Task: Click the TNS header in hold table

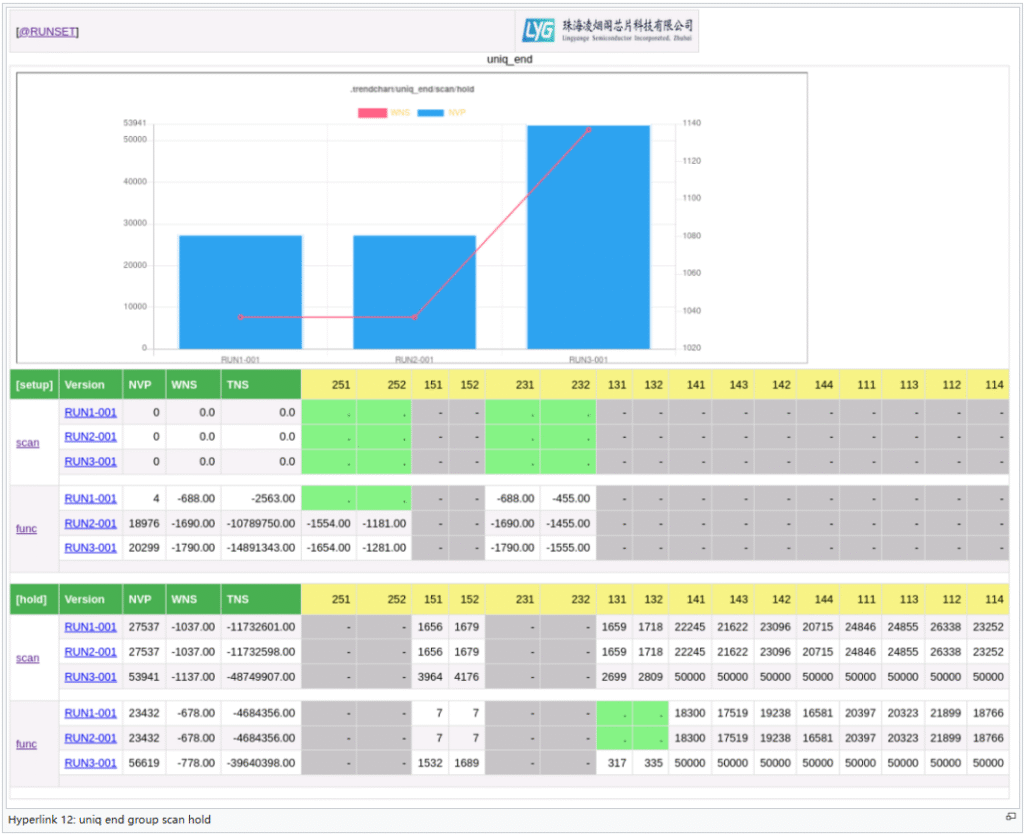Action: [238, 599]
